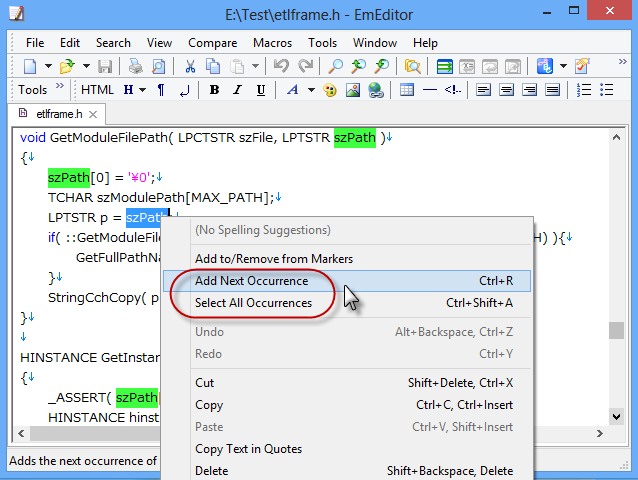
Task: Expand the Configuration selector dropdown arrow
Action: pyautogui.click(x=563, y=66)
